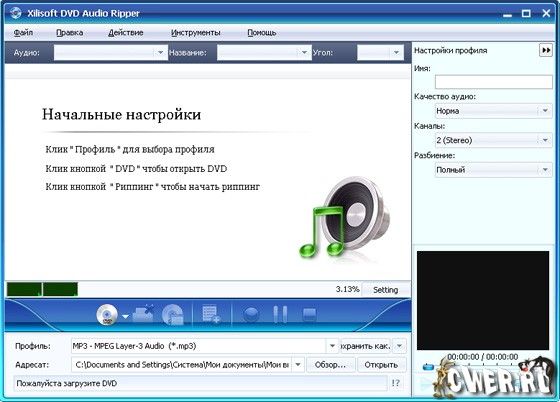The image size is (560, 402).
Task: Open DVD with the disc icon
Action: tap(107, 315)
